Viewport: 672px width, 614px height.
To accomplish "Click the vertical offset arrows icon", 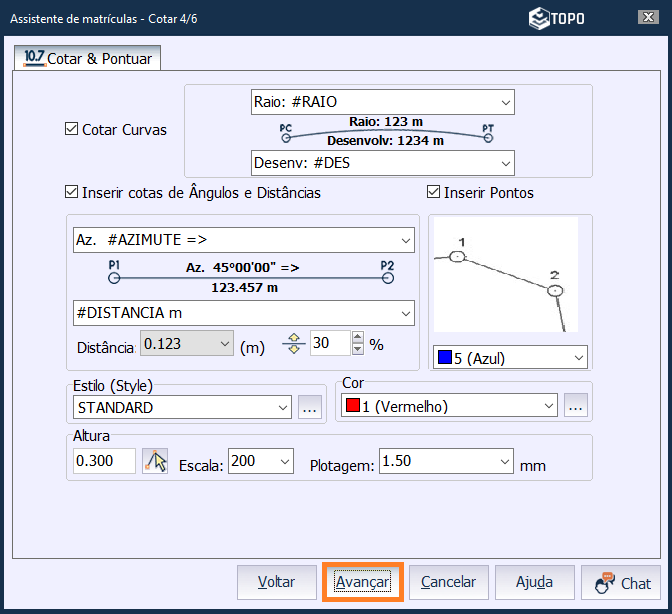I will pos(293,344).
